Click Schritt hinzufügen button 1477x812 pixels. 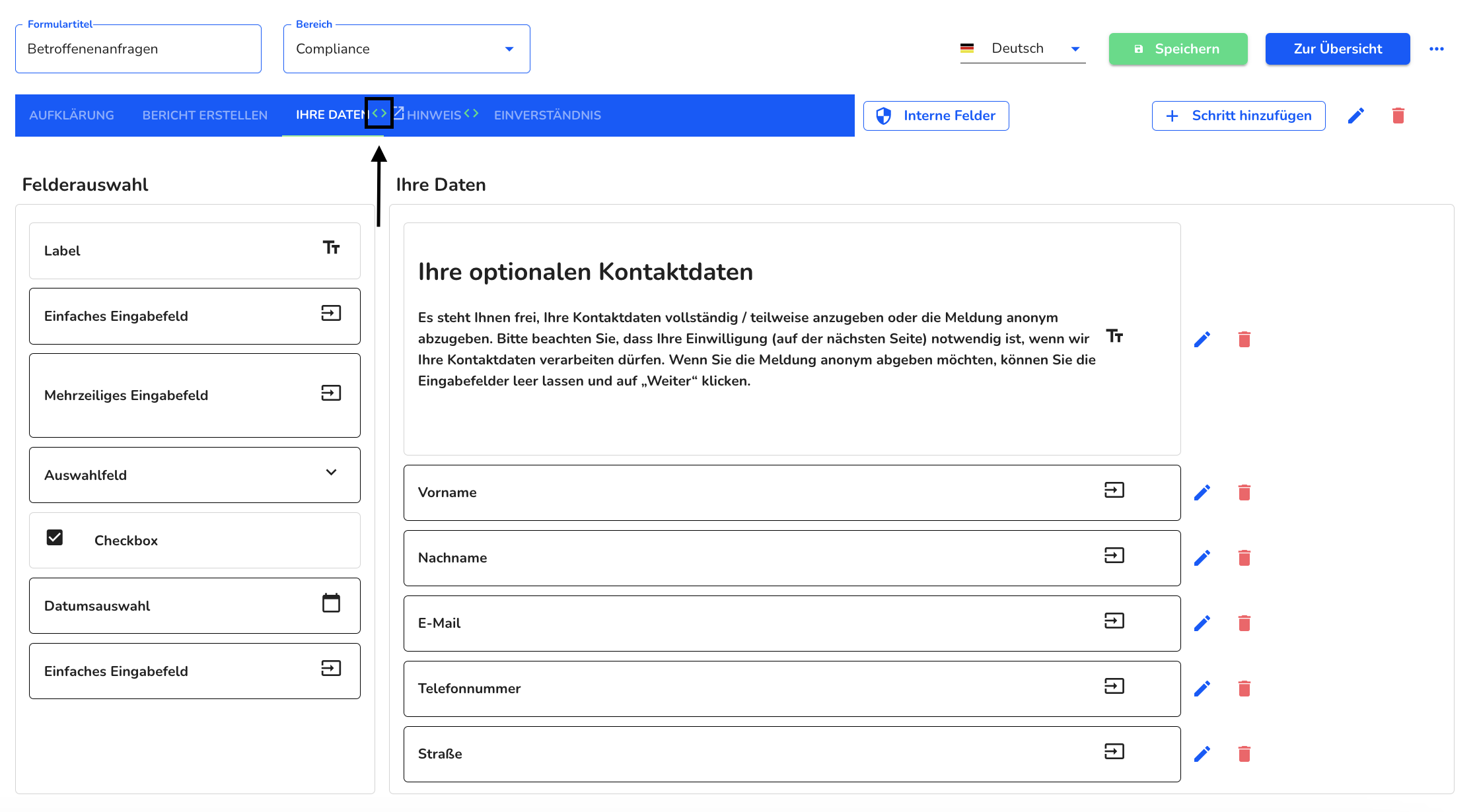(1239, 116)
